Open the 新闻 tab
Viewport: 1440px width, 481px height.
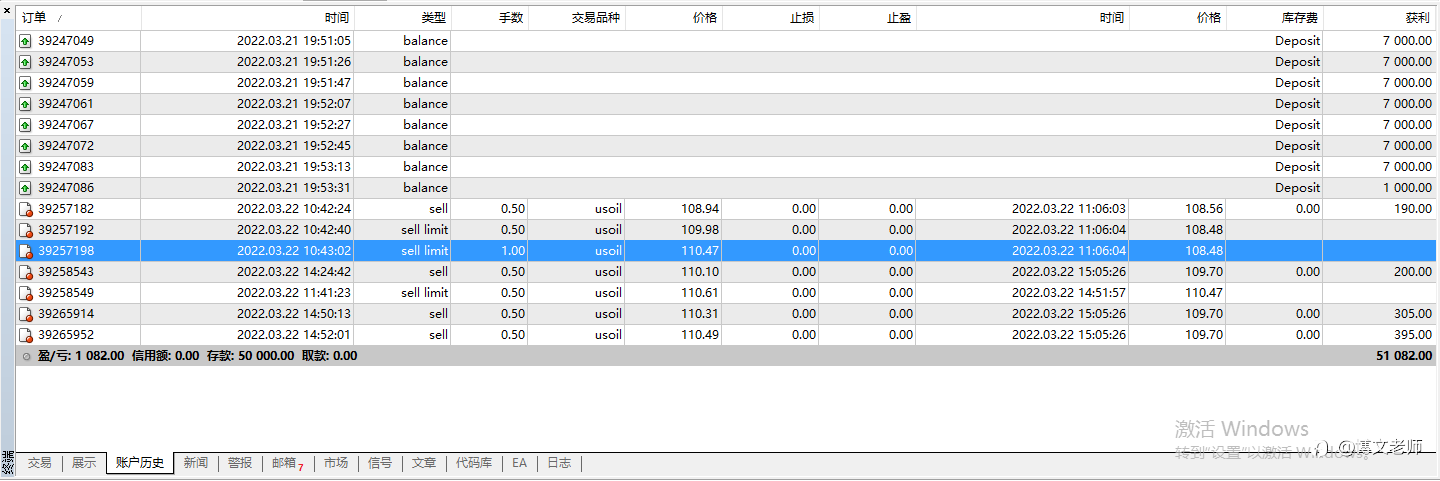point(196,463)
